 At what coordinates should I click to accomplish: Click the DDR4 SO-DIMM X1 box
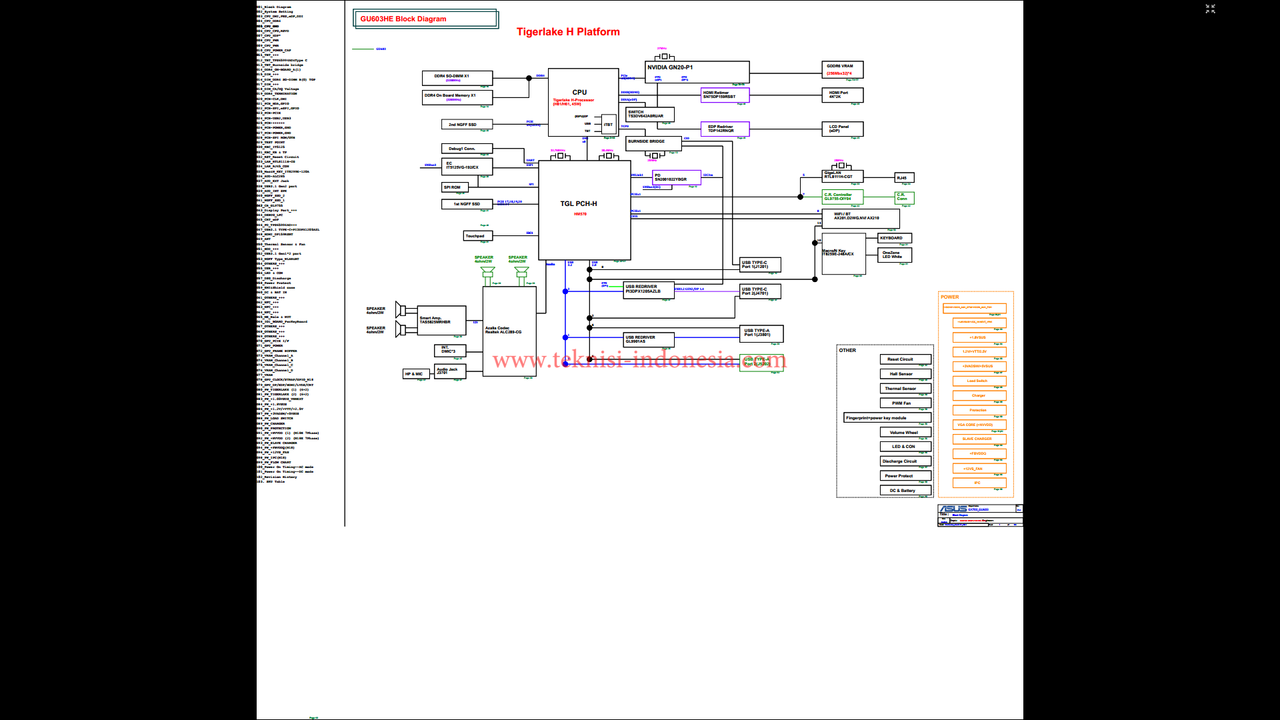point(458,77)
